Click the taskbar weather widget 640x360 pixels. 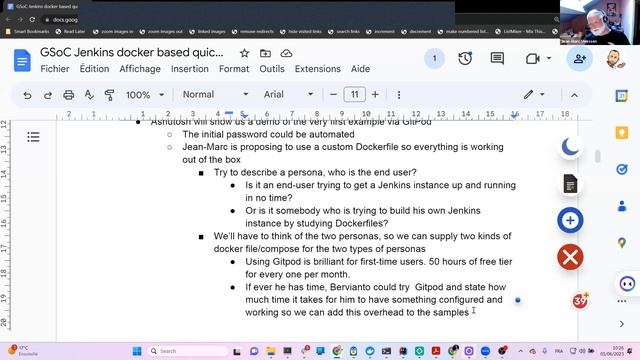23,351
